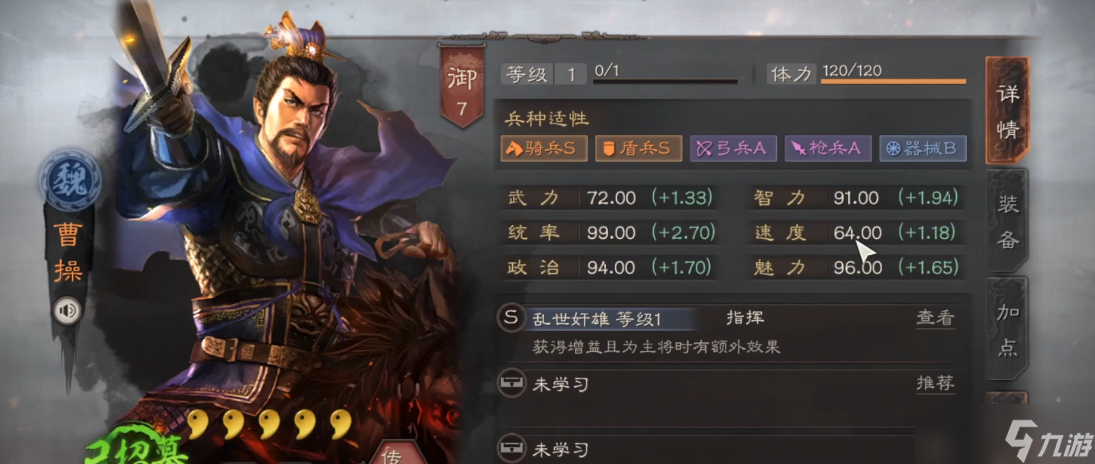Screen dimensions: 1095x464
Task: Select the 枪兵A spearman aptitude badge
Action: click(x=828, y=148)
